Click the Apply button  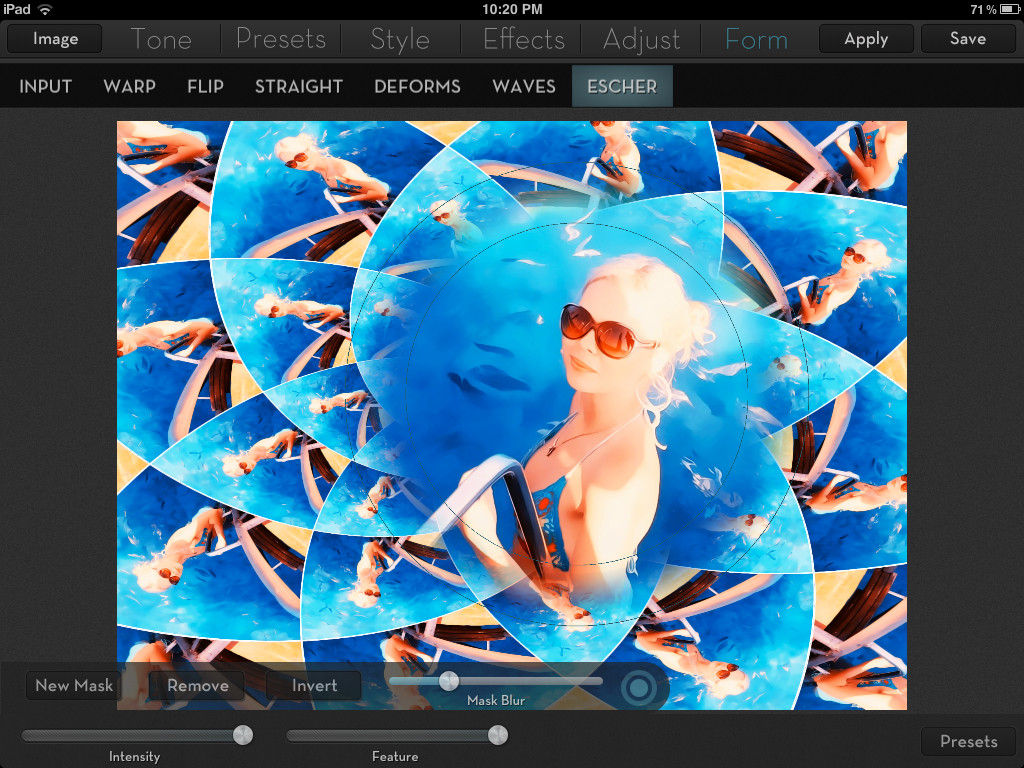coord(866,39)
